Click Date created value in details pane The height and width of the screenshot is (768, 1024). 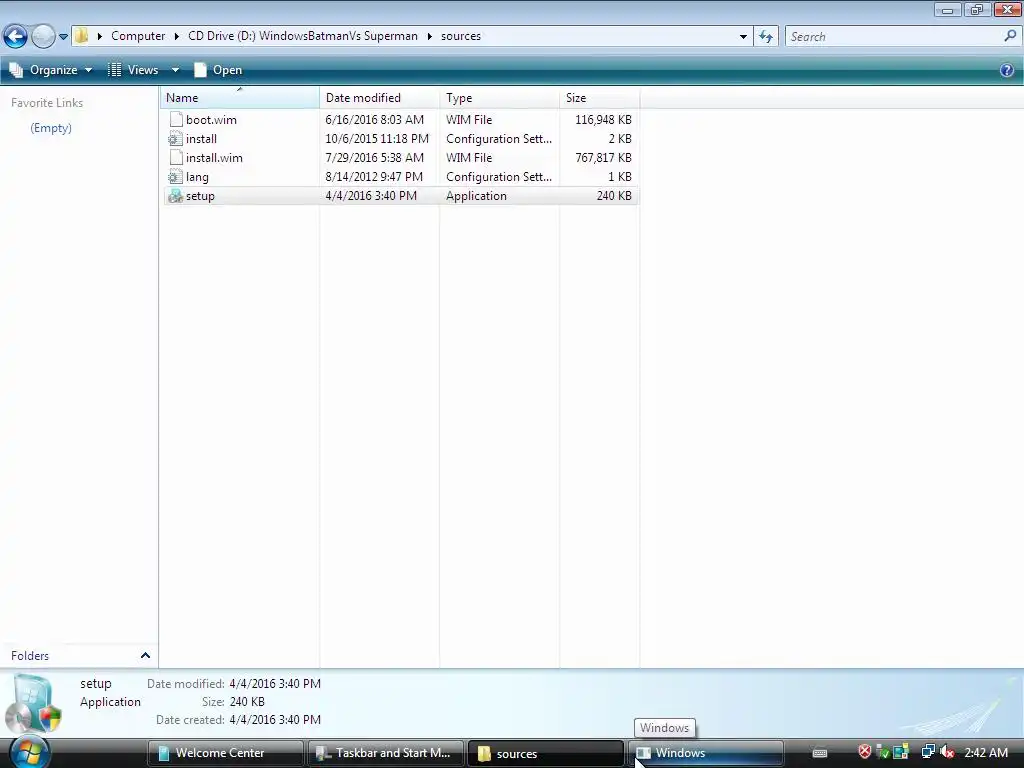(275, 719)
